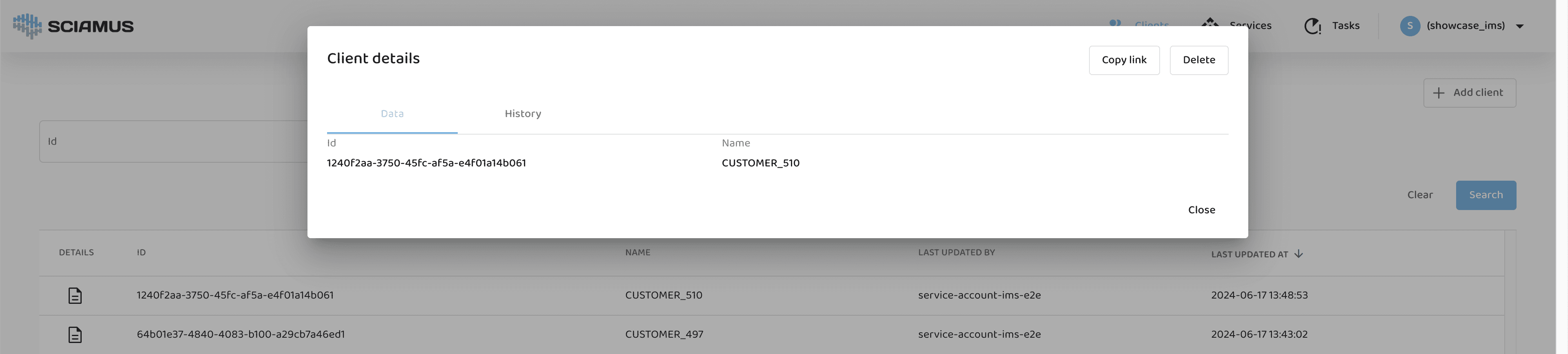
Task: Select the Data tab
Action: coord(392,114)
